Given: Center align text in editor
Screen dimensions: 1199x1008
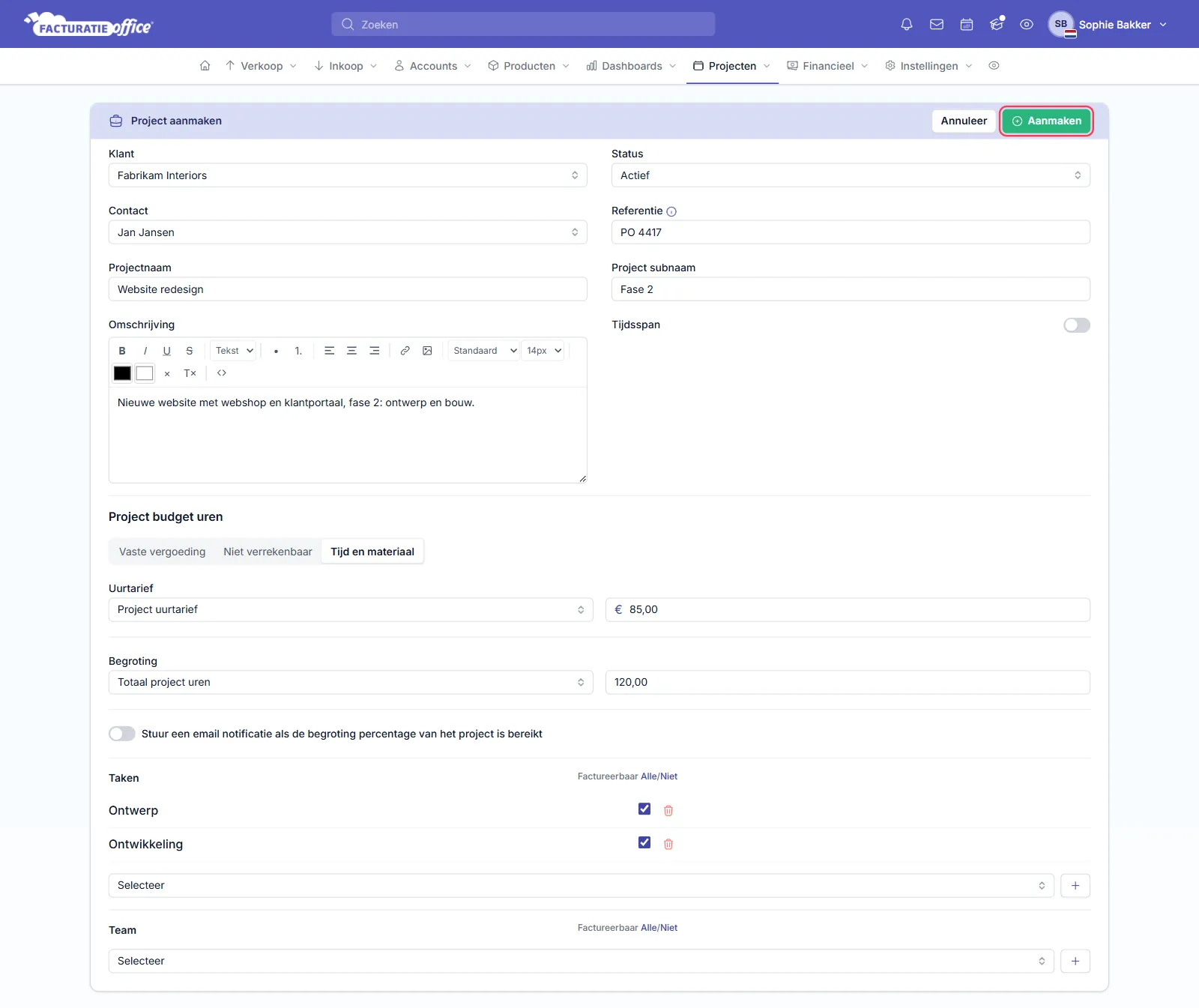Looking at the screenshot, I should 351,351.
